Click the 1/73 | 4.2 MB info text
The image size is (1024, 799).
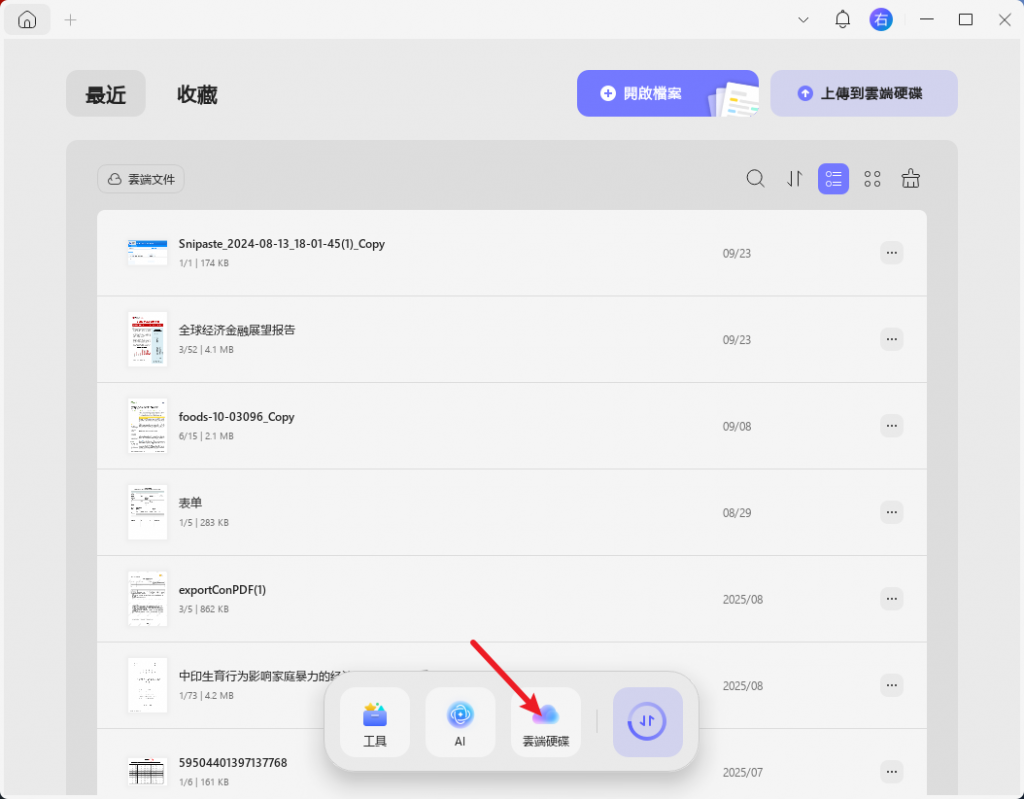click(x=206, y=696)
